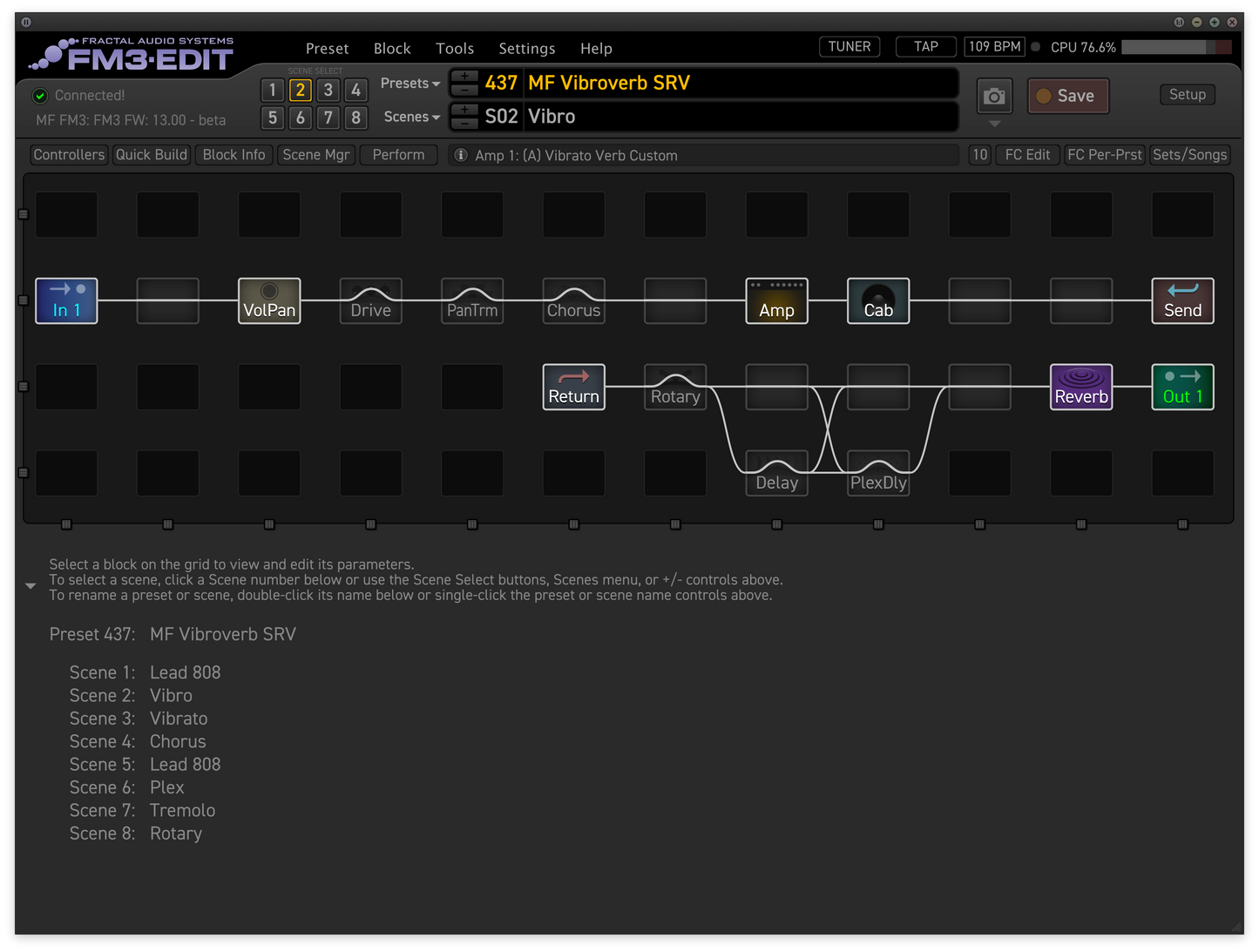Viewport: 1259px width, 952px height.
Task: Click the camera snapshot icon
Action: (994, 96)
